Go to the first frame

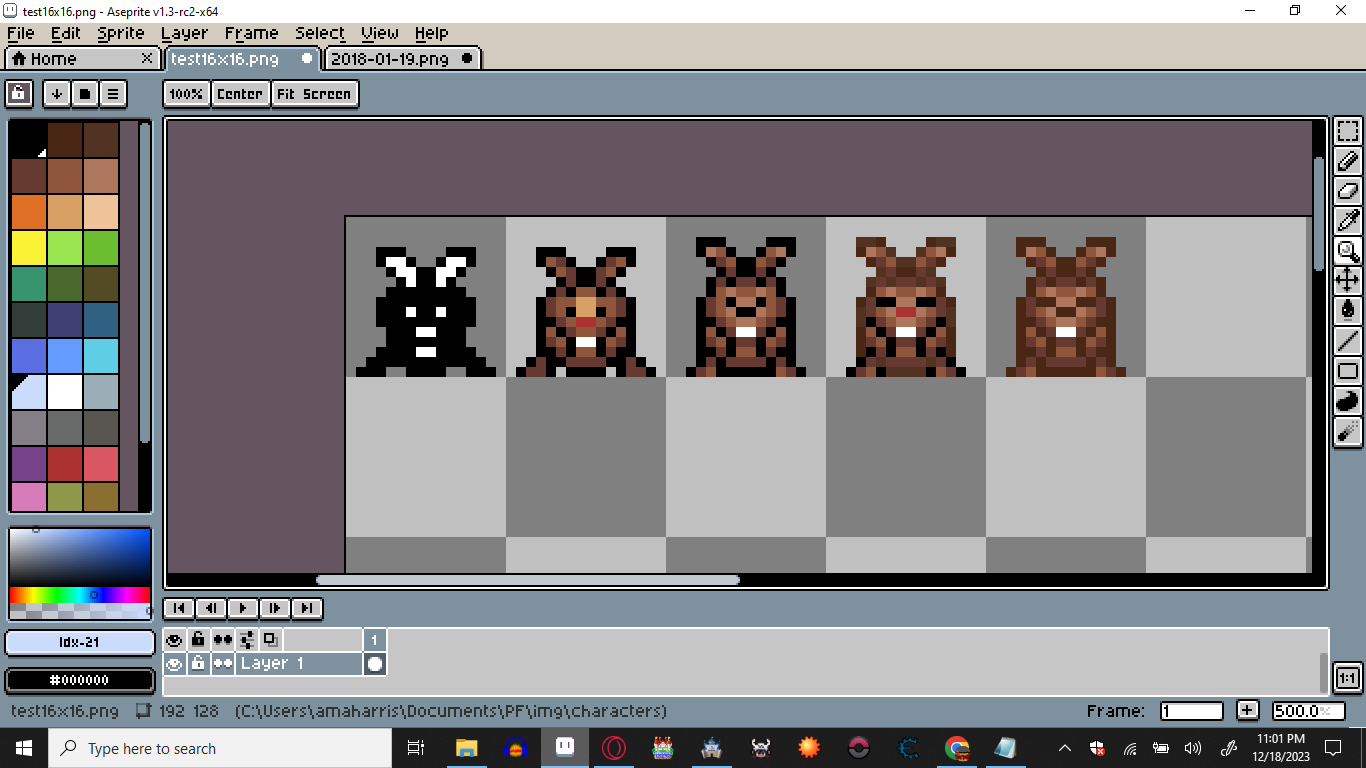(x=179, y=608)
